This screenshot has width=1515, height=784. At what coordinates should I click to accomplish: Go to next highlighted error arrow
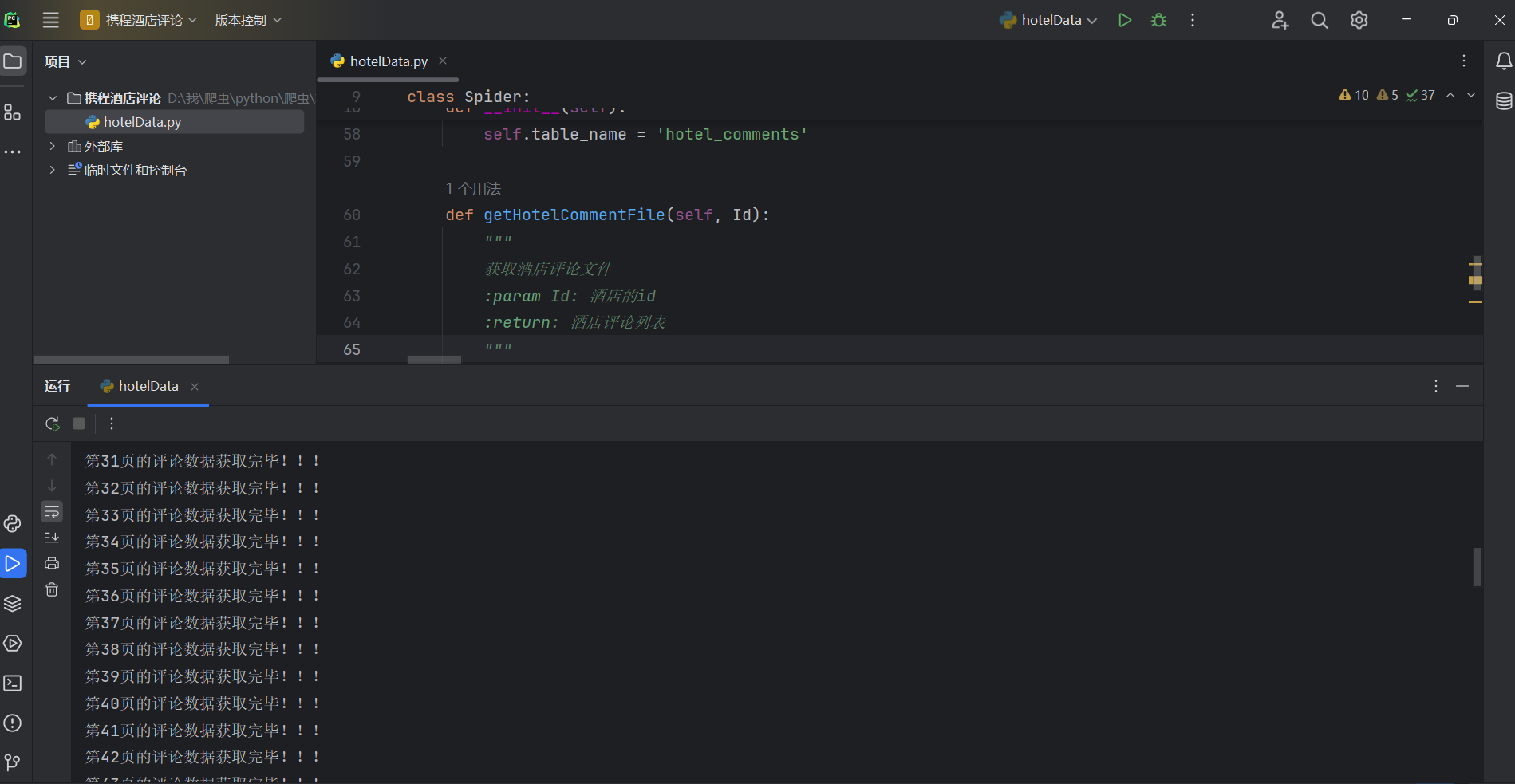pyautogui.click(x=1471, y=95)
